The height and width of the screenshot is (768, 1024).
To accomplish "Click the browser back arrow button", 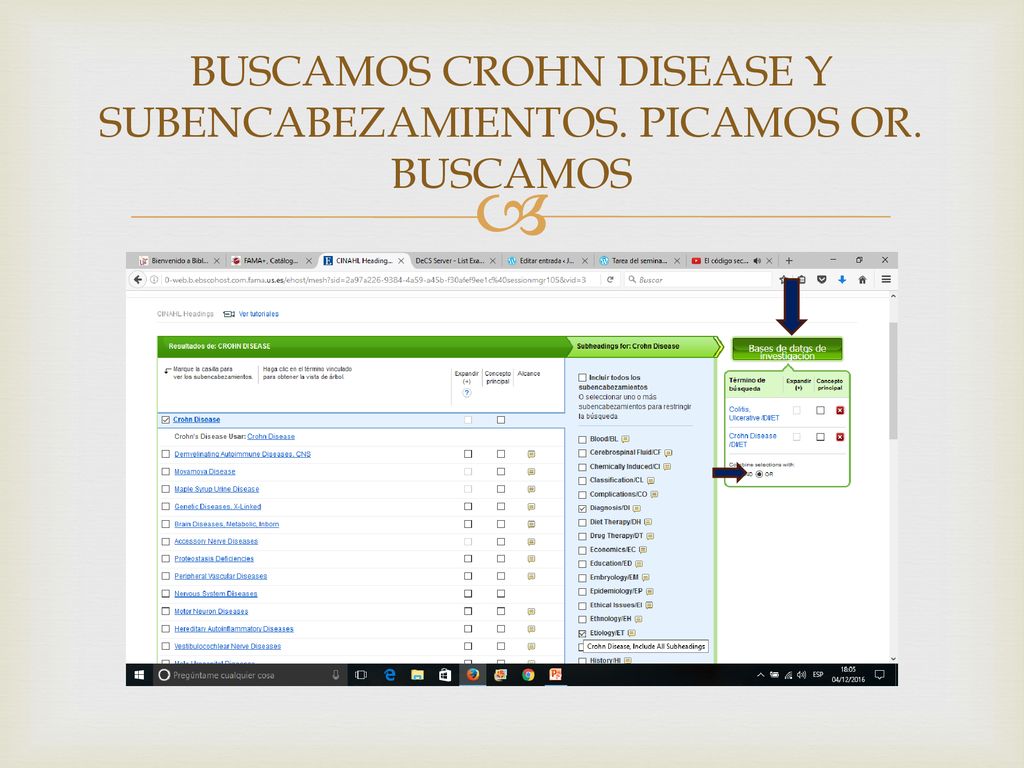I will click(137, 280).
